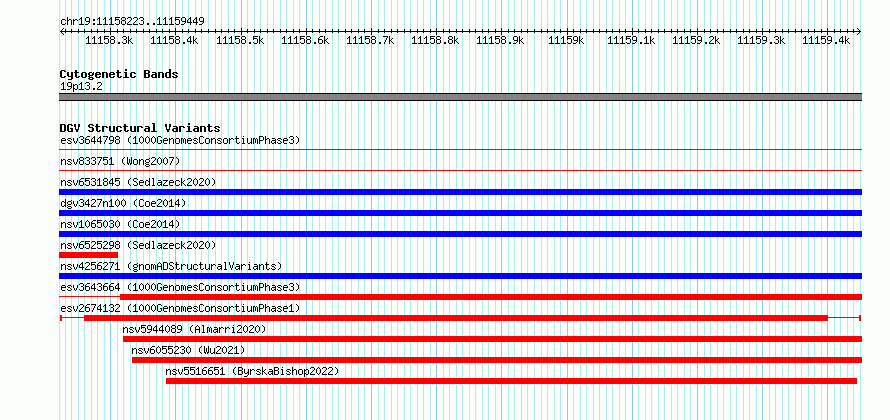Click the 11158.6k ruler tick label
Viewport: 890px width, 420px height.
[305, 41]
